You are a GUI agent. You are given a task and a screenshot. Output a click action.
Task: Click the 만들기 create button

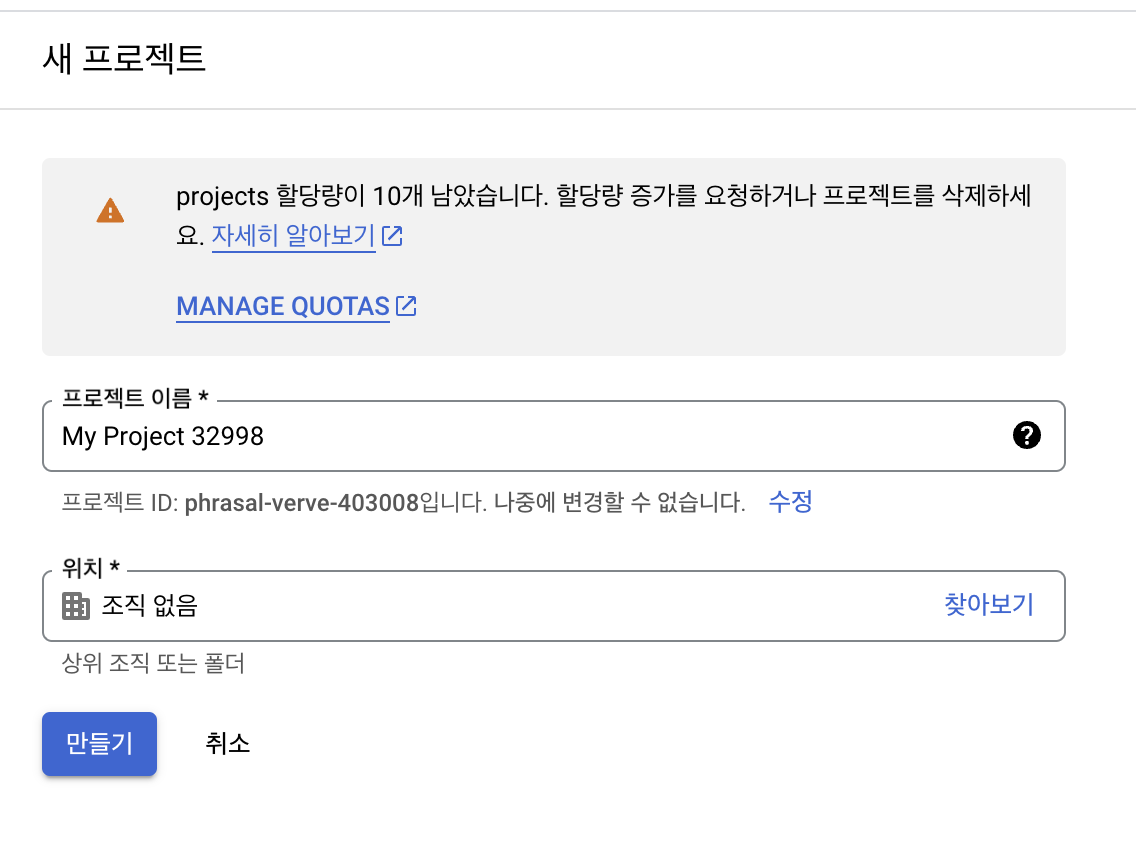99,744
